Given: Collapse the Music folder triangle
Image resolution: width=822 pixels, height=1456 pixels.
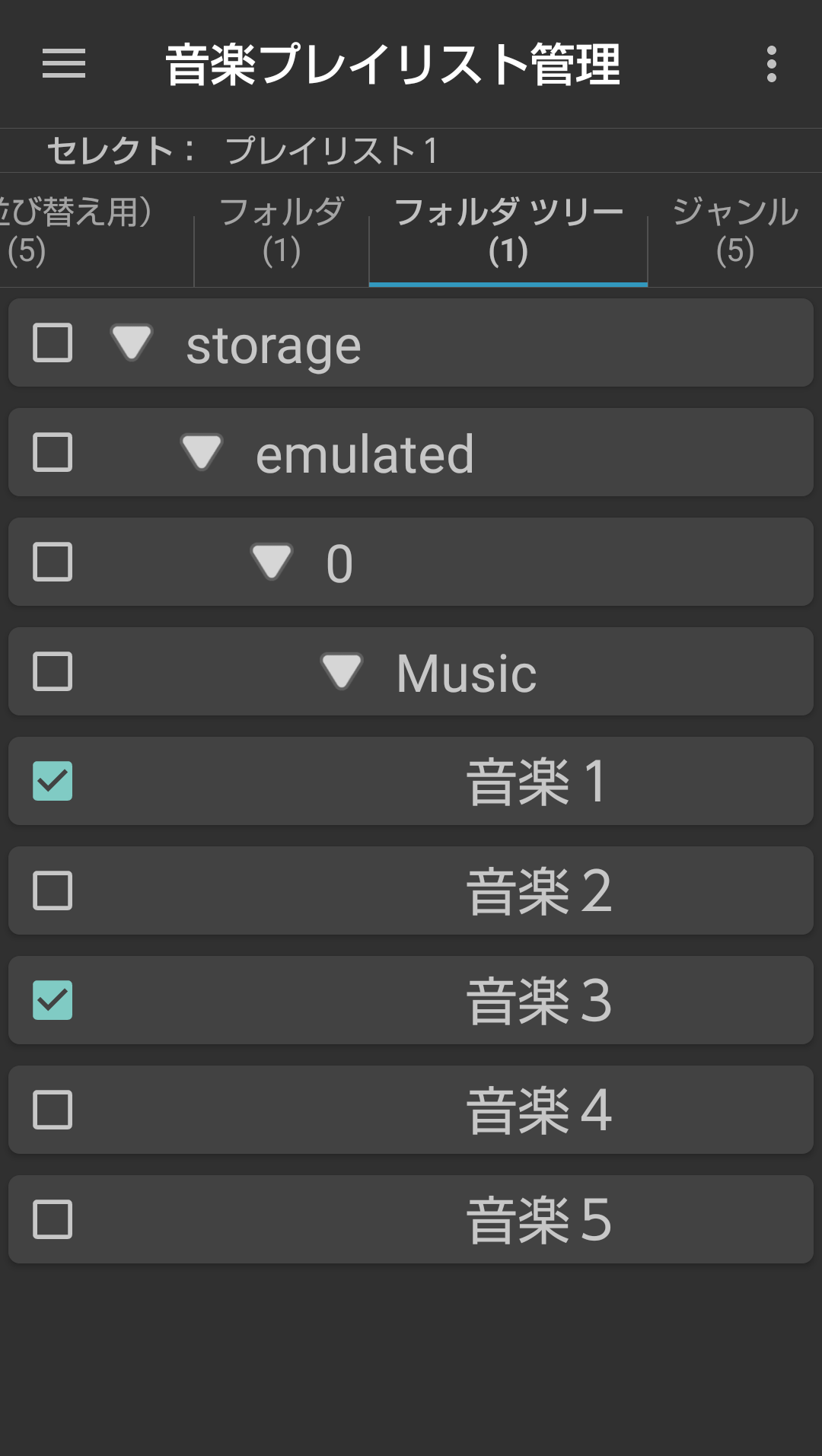Looking at the screenshot, I should click(342, 671).
